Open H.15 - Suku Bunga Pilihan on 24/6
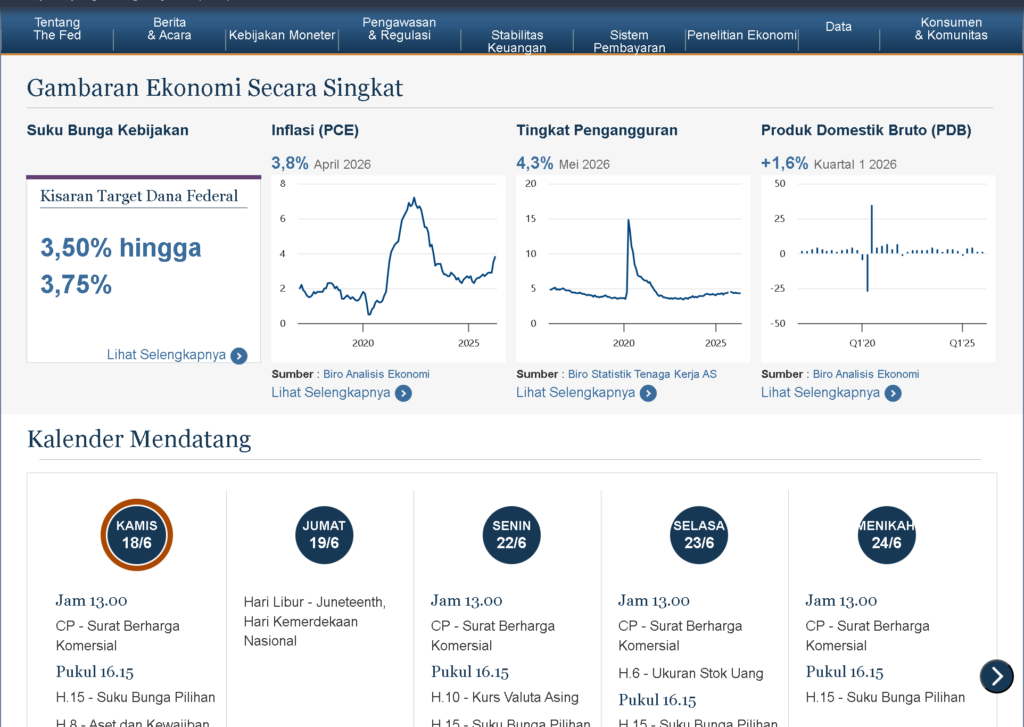The width and height of the screenshot is (1024, 727). [x=885, y=698]
